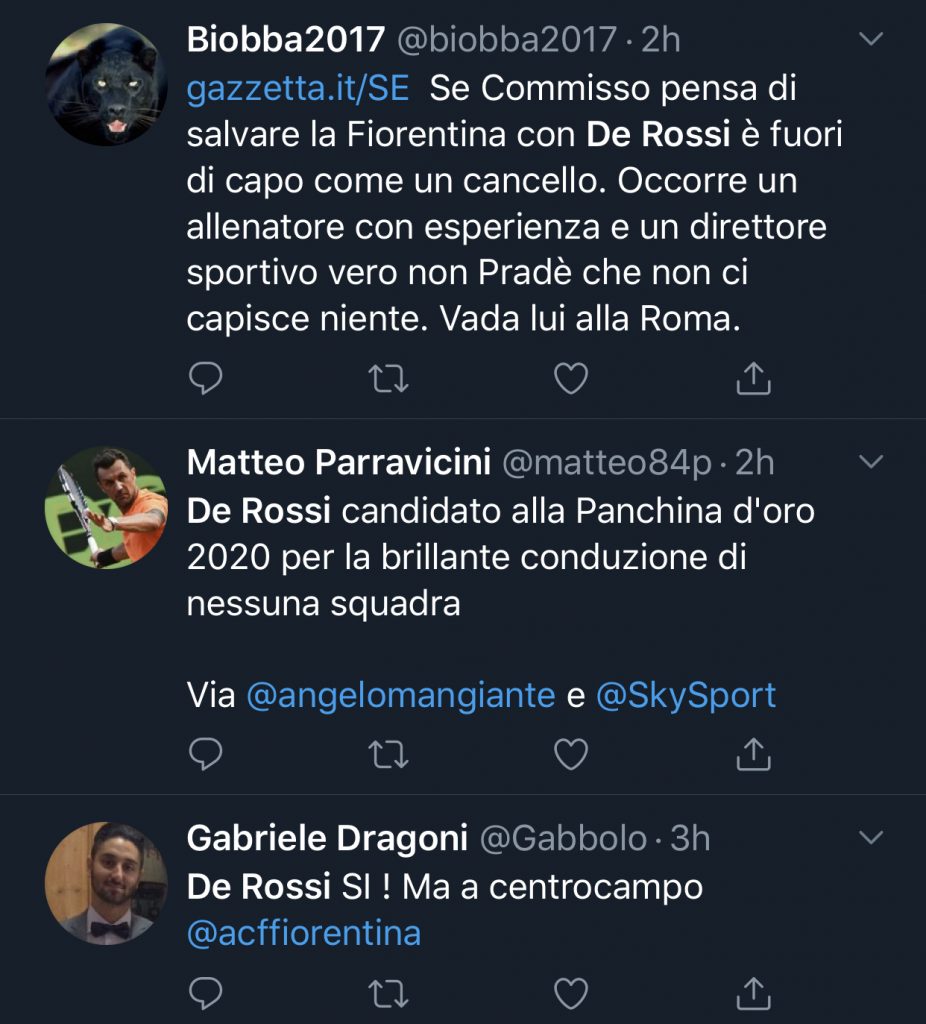Open the @acffiorentina profile mention

(x=304, y=933)
